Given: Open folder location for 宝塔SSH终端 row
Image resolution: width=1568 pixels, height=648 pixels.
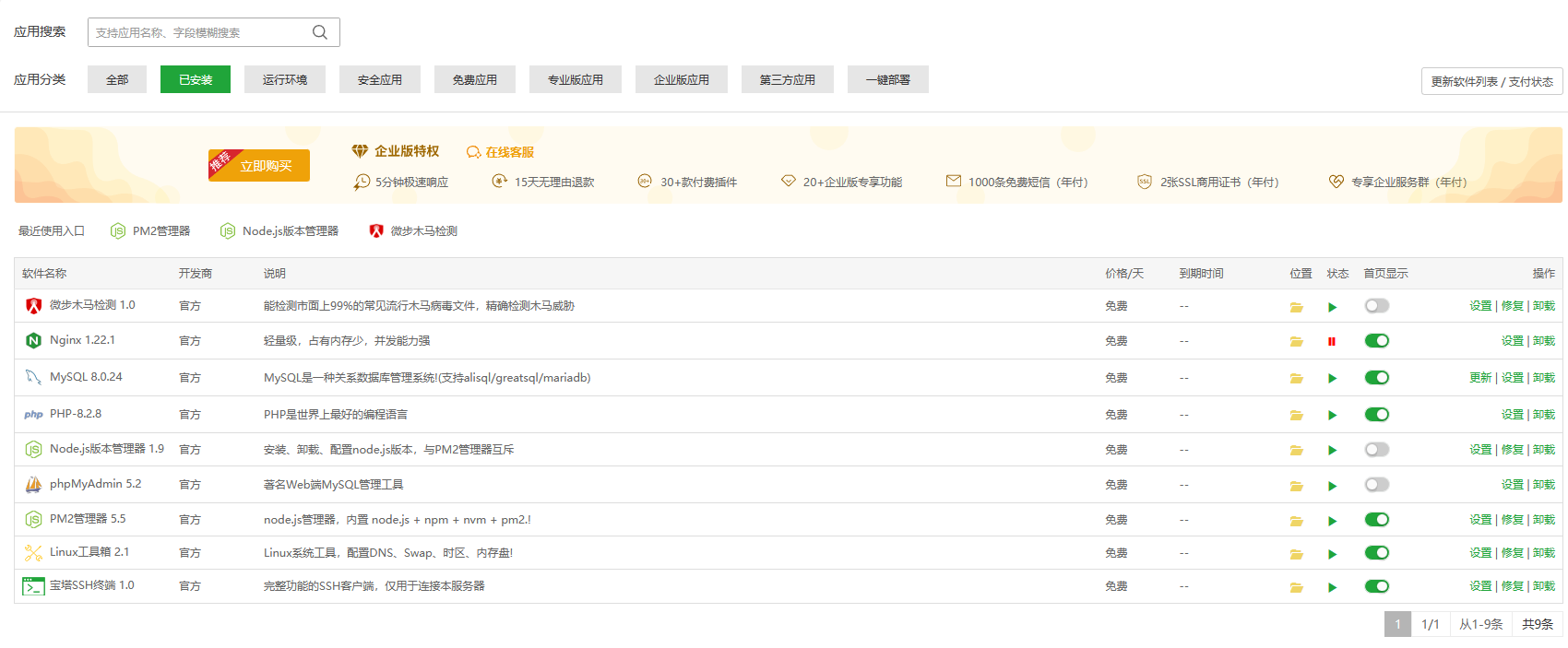Looking at the screenshot, I should 1296,587.
